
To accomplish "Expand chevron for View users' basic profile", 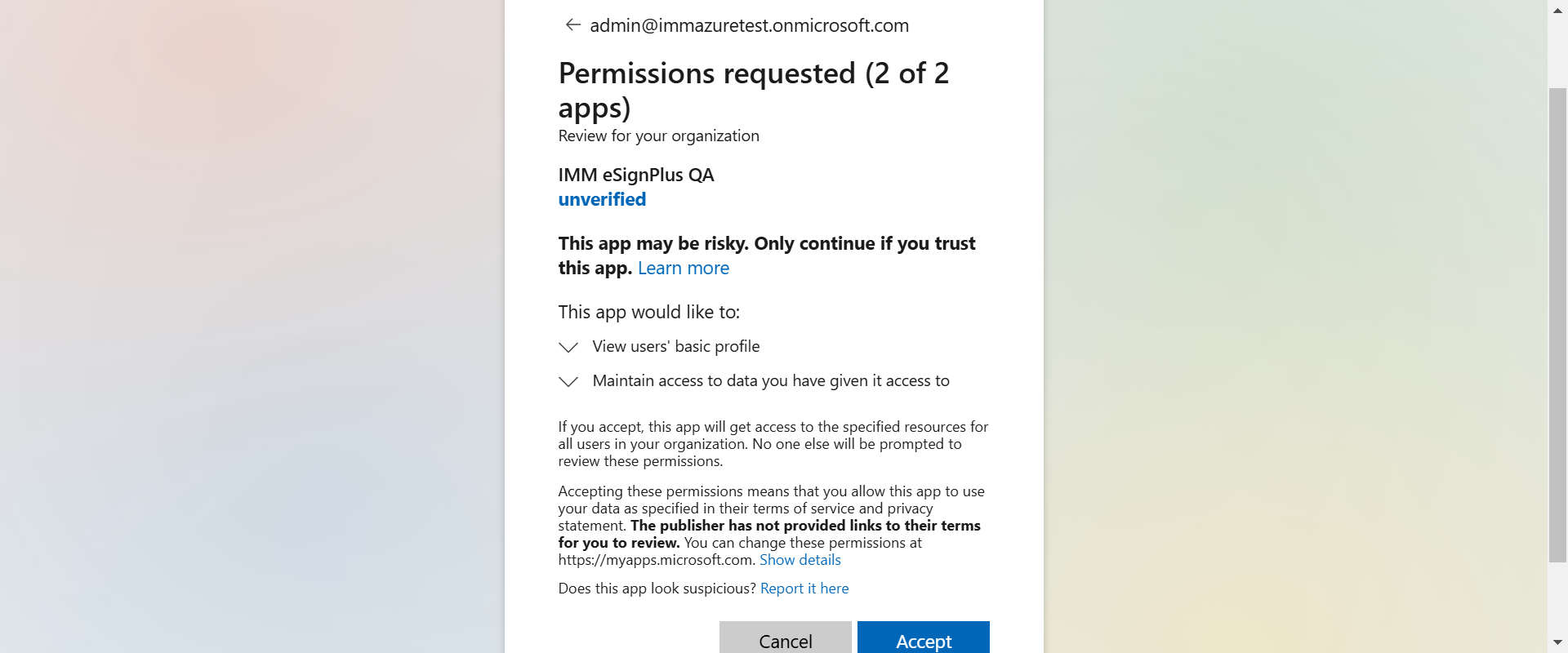I will point(568,348).
